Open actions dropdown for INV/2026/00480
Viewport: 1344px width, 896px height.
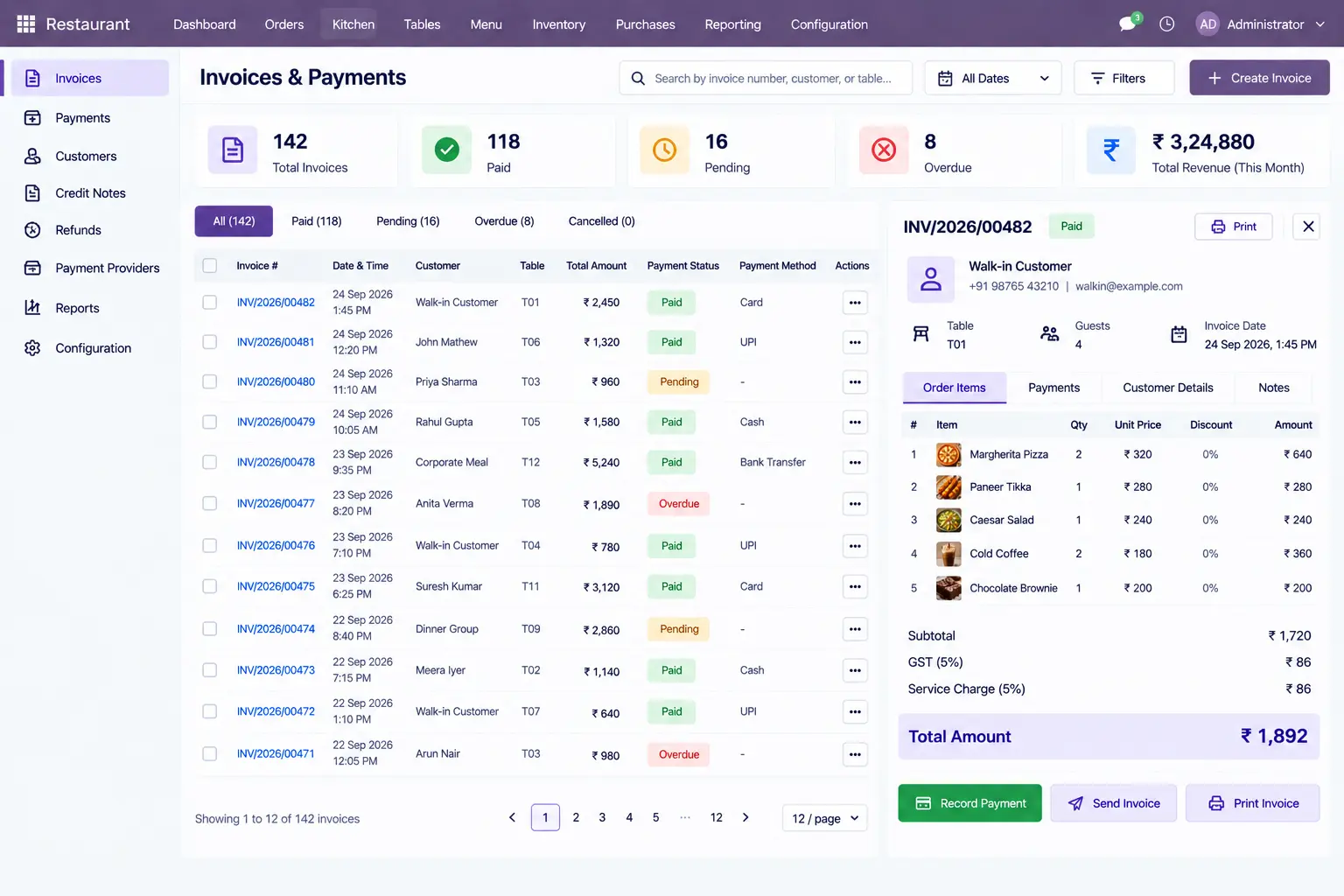click(x=855, y=382)
